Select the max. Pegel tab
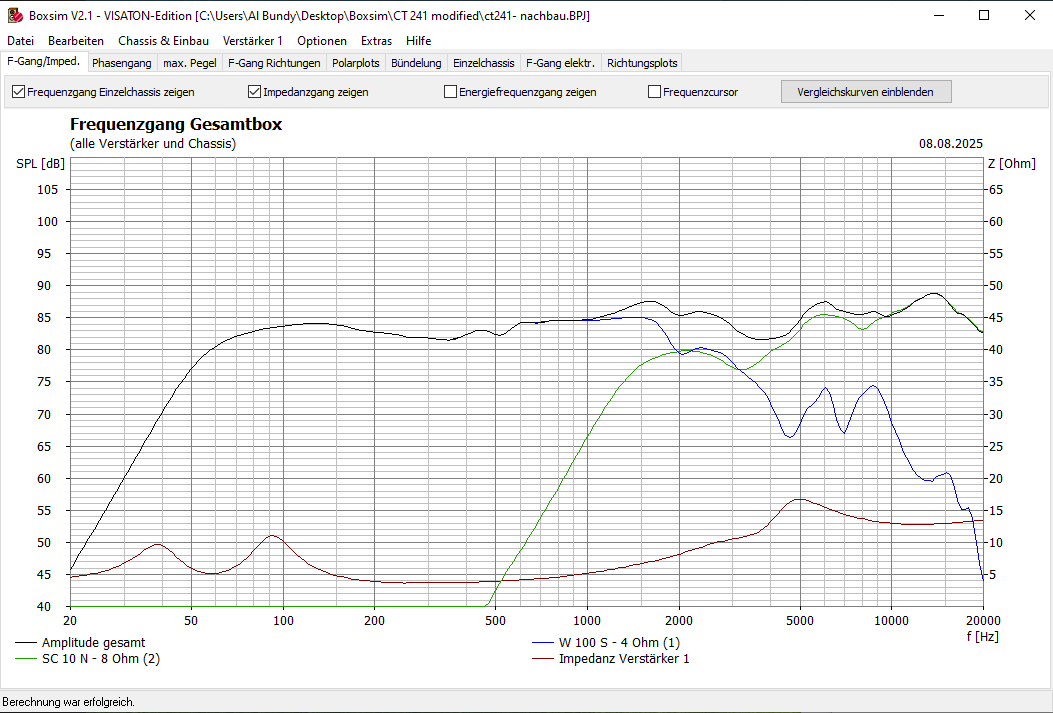Viewport: 1053px width, 713px height. point(190,63)
